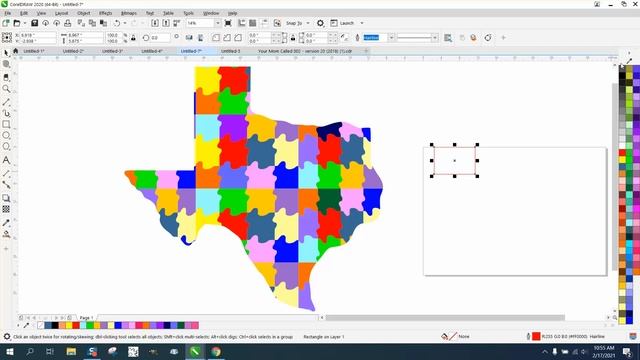
Task: Select the Transparency tool in toolbox
Action: [x=6, y=209]
